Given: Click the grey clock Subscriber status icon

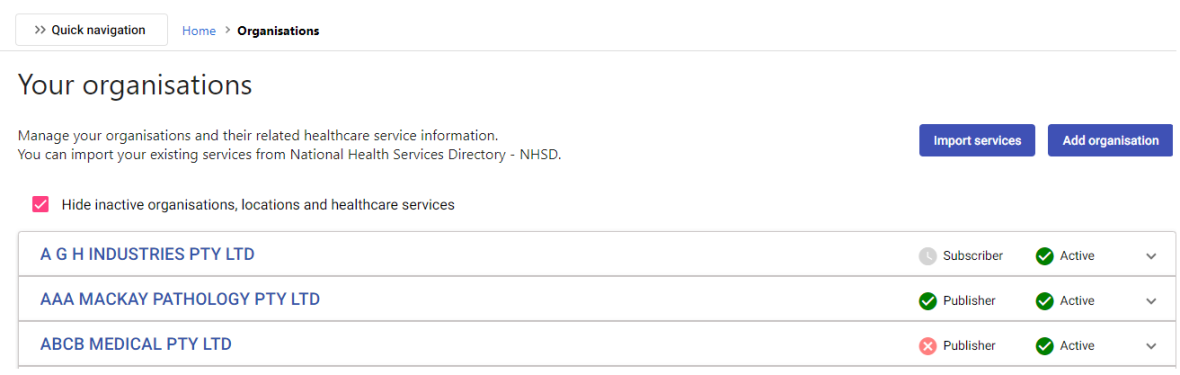Looking at the screenshot, I should (927, 256).
